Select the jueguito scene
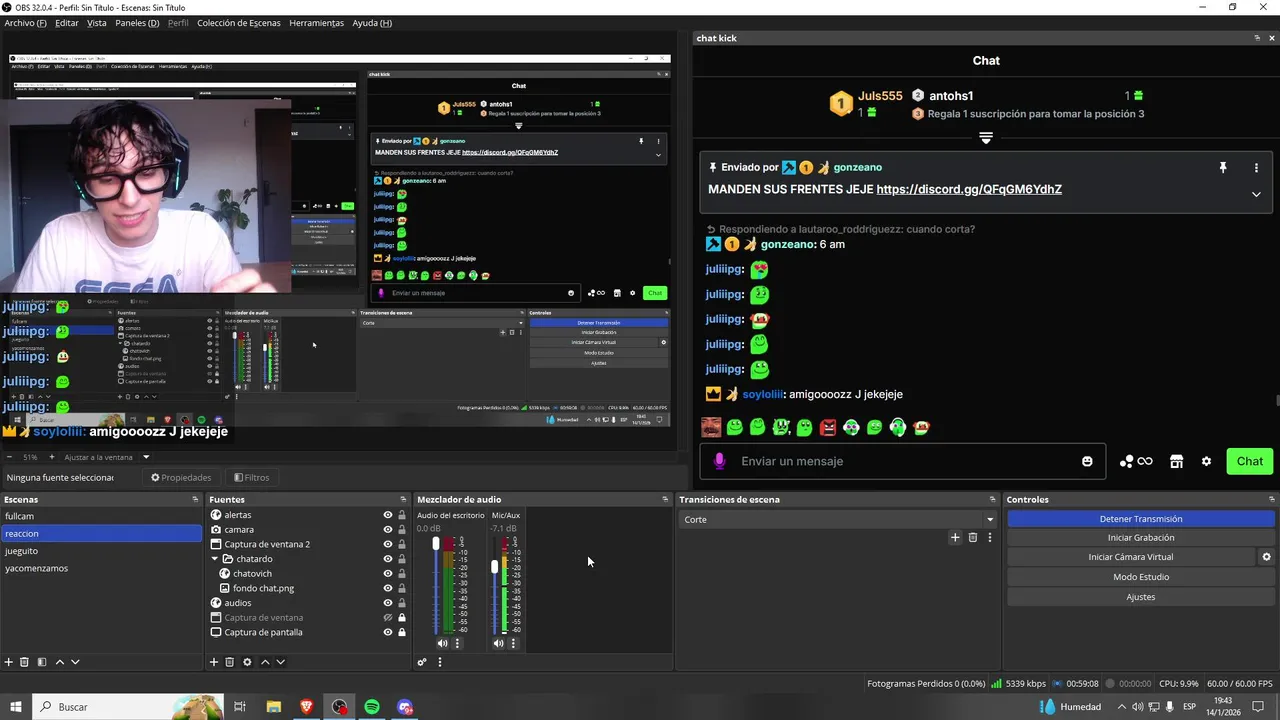The height and width of the screenshot is (720, 1280). point(101,551)
